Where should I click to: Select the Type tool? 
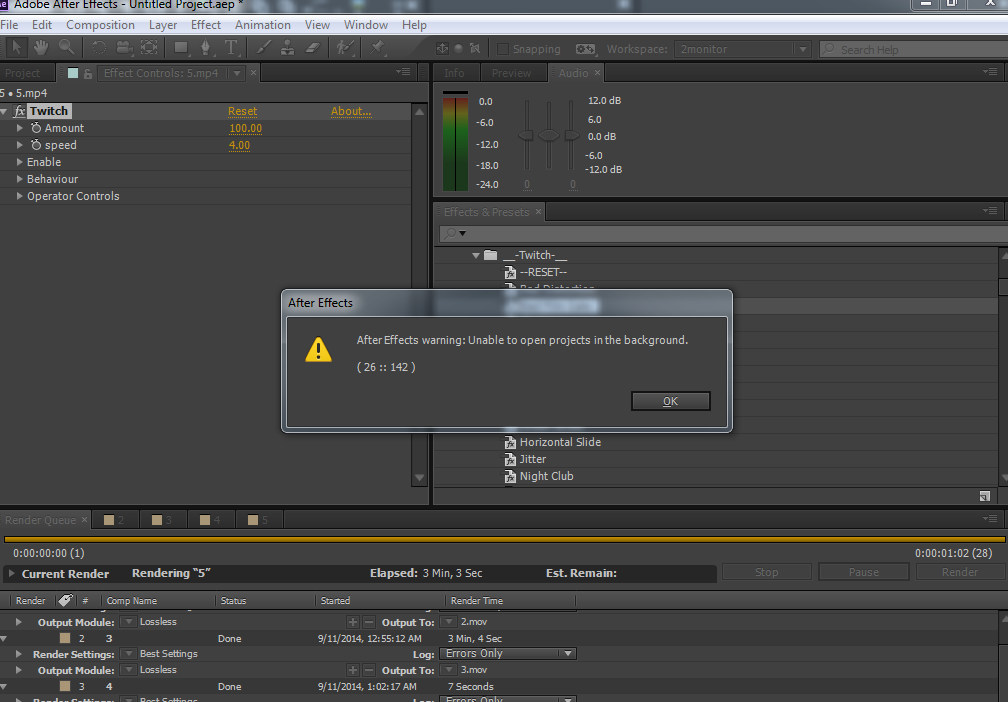(x=231, y=48)
